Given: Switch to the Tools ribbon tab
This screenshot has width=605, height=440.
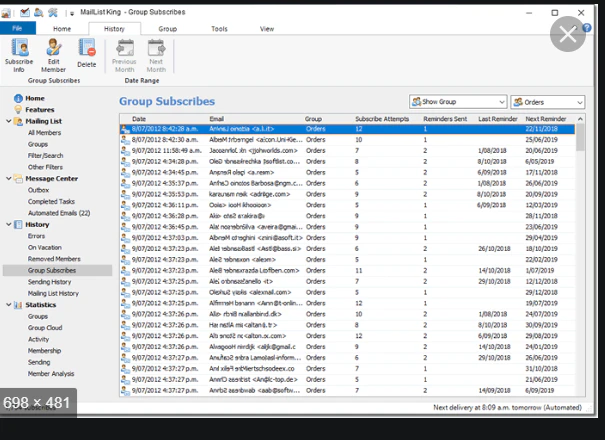Looking at the screenshot, I should [219, 29].
